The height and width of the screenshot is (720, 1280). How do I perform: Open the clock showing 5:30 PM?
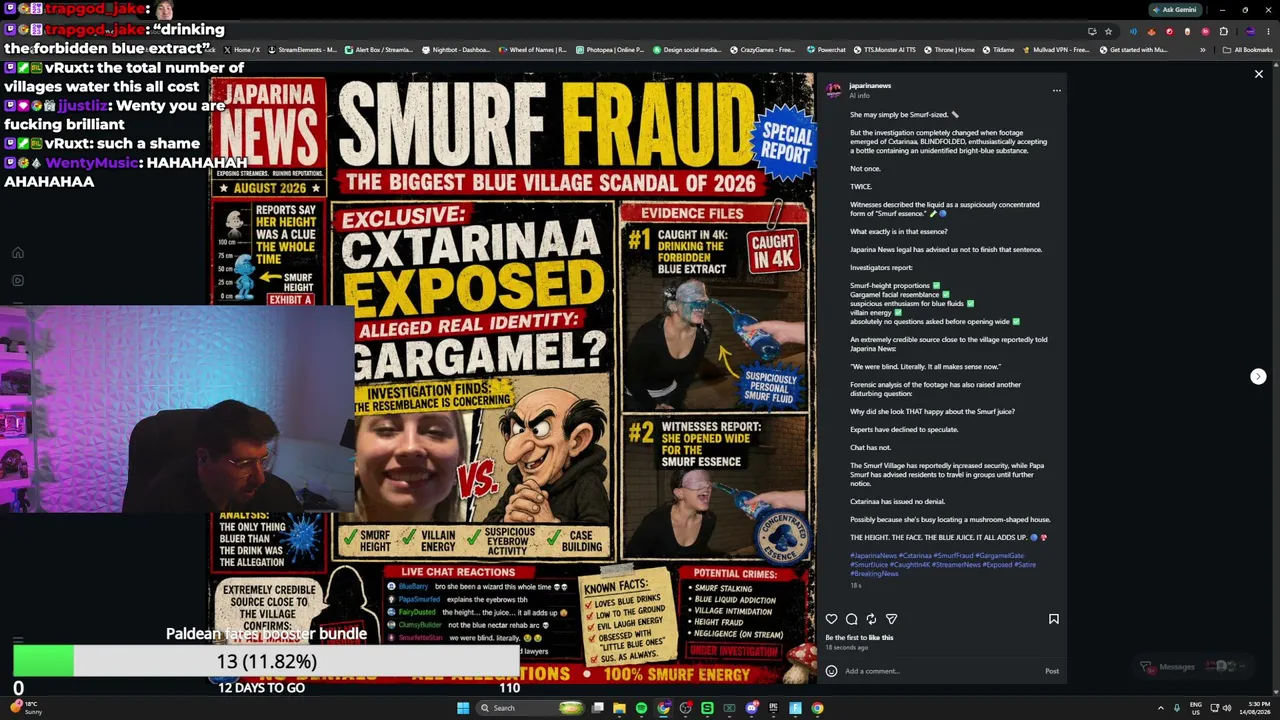pyautogui.click(x=1253, y=708)
